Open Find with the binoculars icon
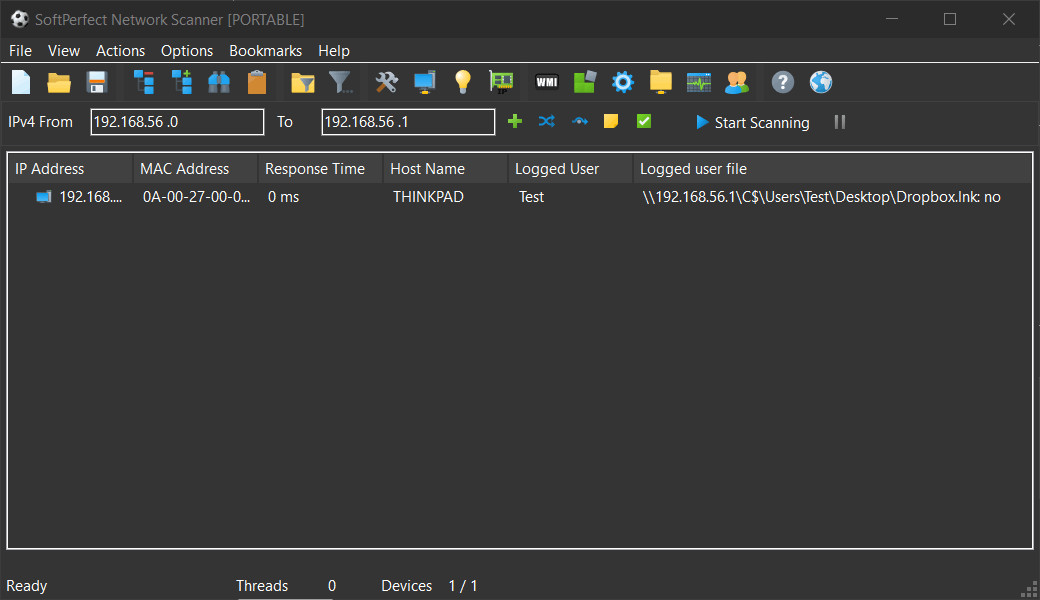The width and height of the screenshot is (1040, 600). [219, 82]
